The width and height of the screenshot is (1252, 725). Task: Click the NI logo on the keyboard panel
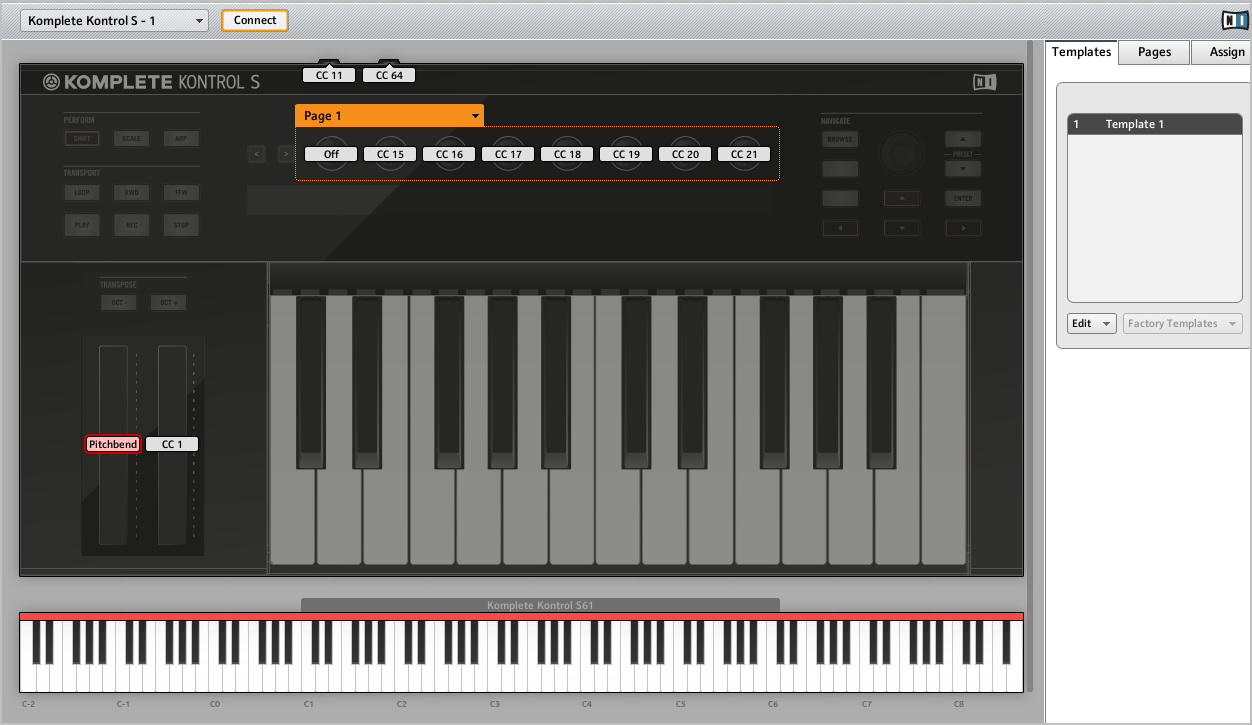coord(985,83)
